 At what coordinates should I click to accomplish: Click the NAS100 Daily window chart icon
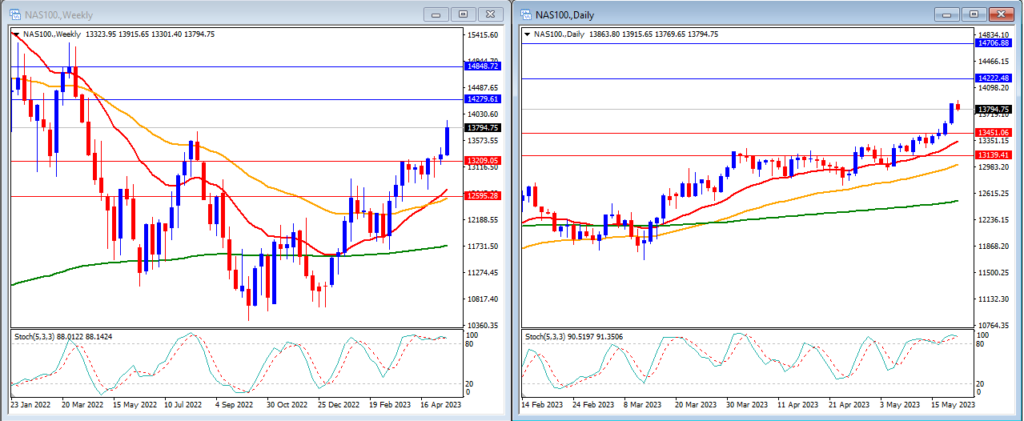(x=526, y=14)
